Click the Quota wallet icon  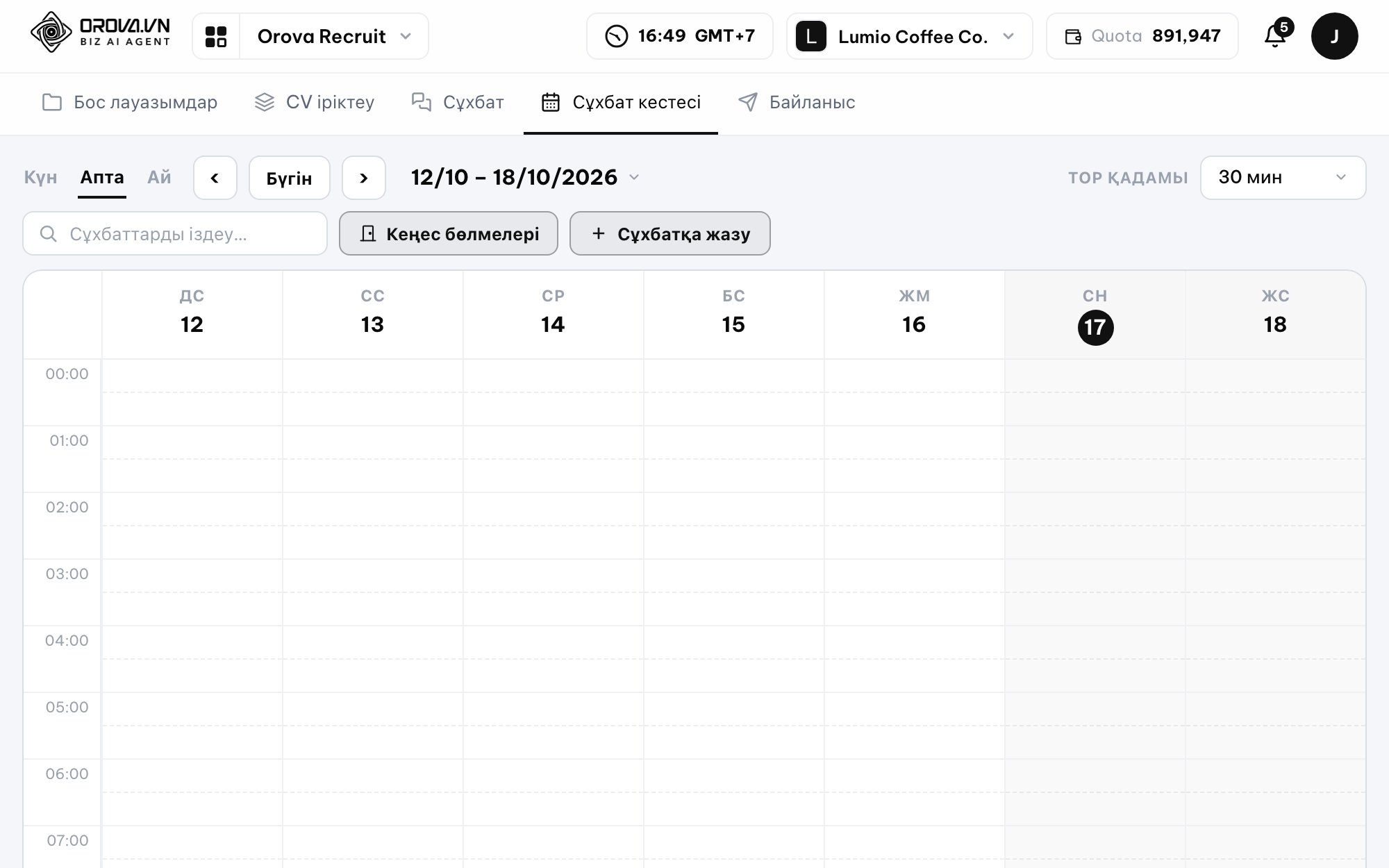1073,37
